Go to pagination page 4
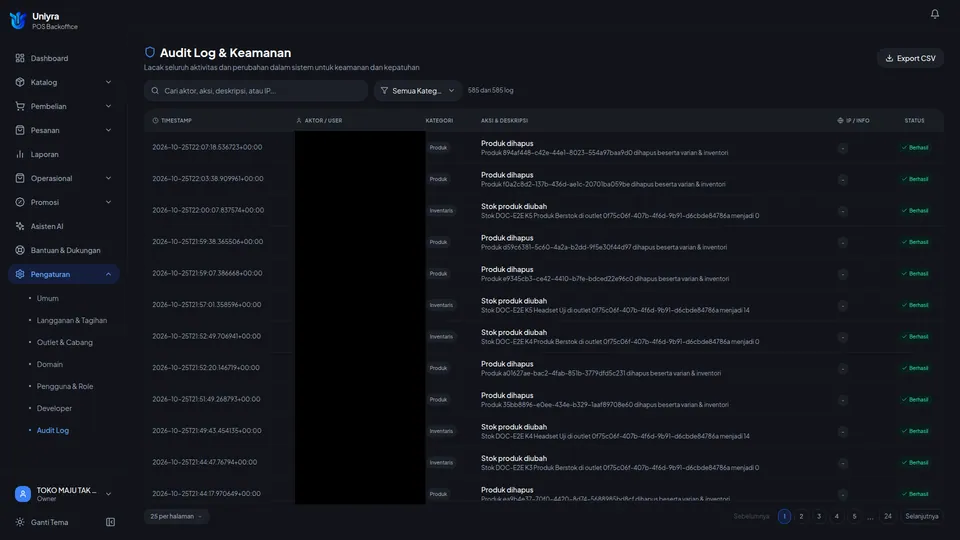Viewport: 960px width, 540px height. (836, 516)
